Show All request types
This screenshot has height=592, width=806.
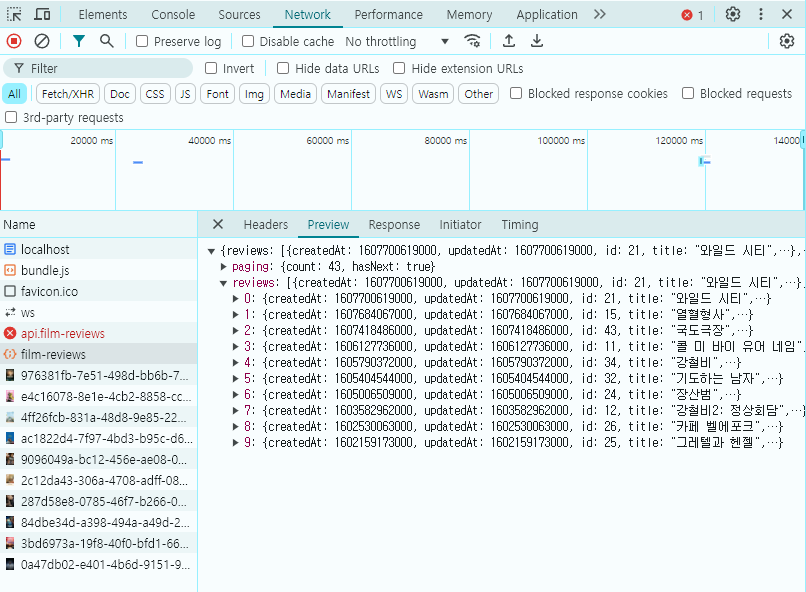point(14,94)
